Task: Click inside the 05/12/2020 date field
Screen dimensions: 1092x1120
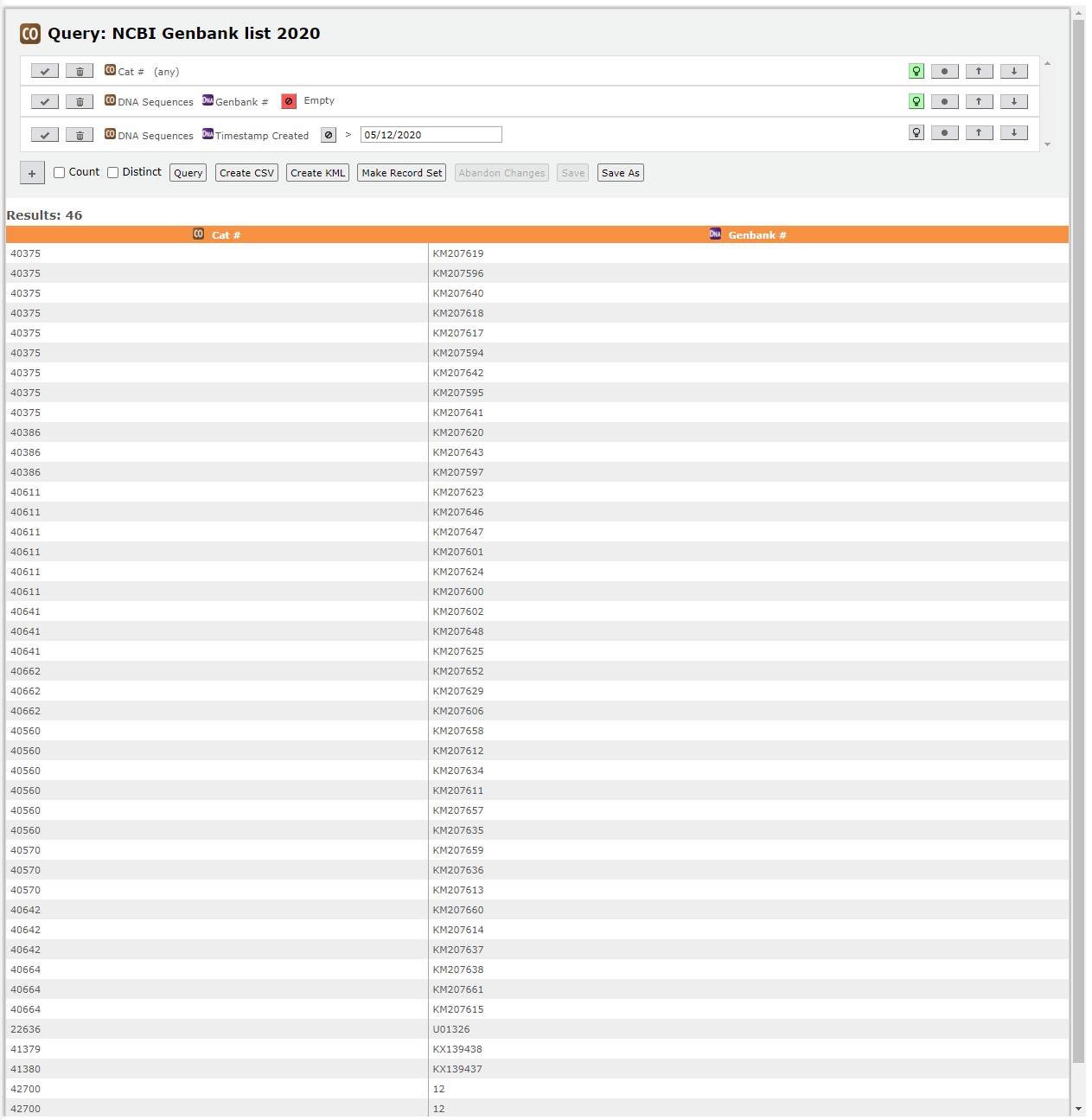Action: click(430, 134)
